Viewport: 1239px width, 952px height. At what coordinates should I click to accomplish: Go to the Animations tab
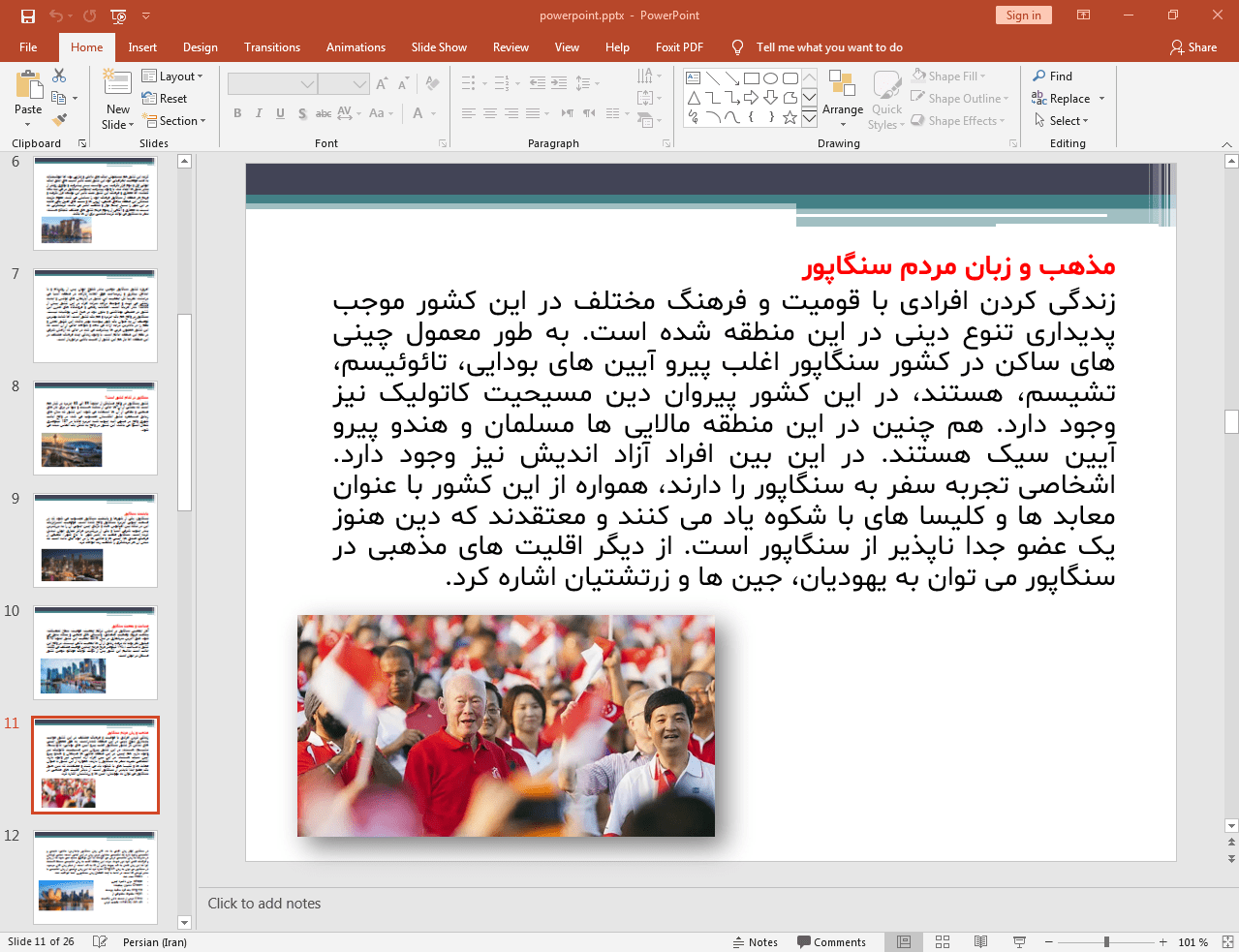point(356,47)
